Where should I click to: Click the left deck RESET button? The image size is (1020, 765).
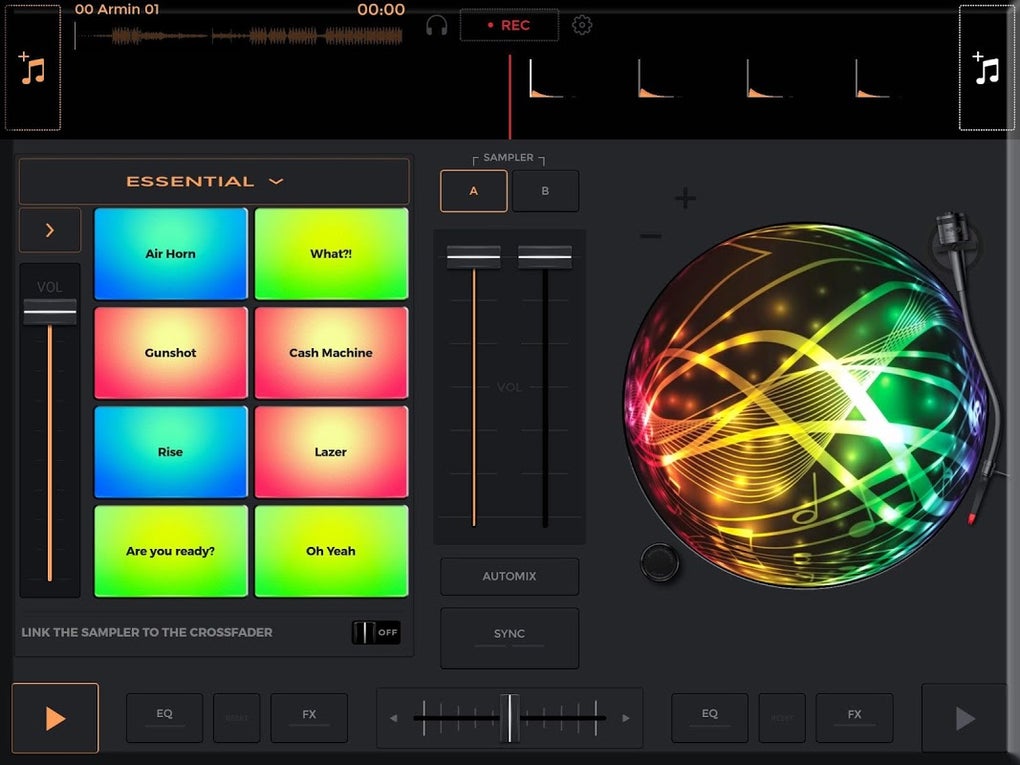pyautogui.click(x=237, y=718)
